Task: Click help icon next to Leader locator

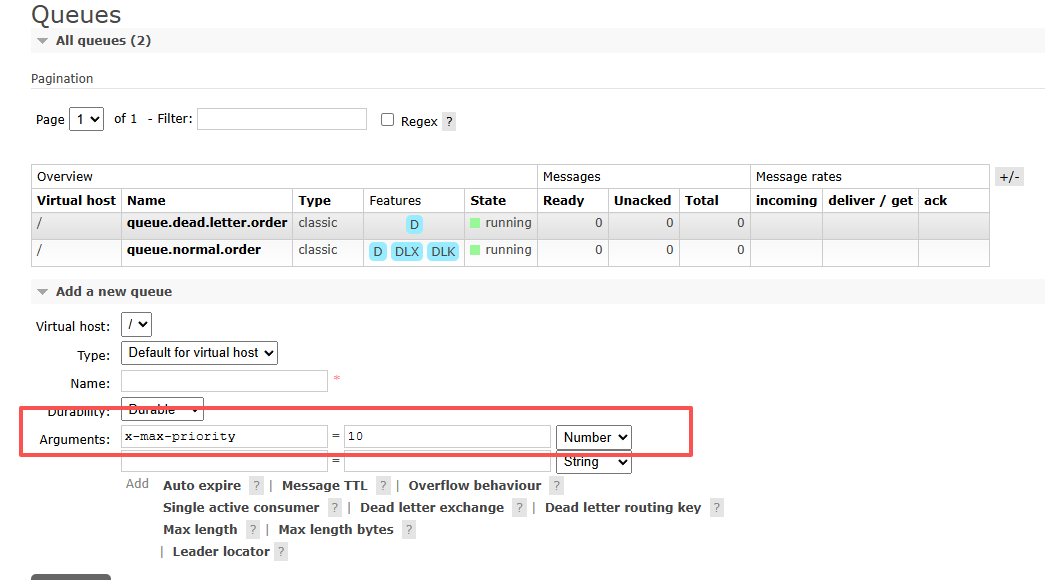Action: click(281, 552)
